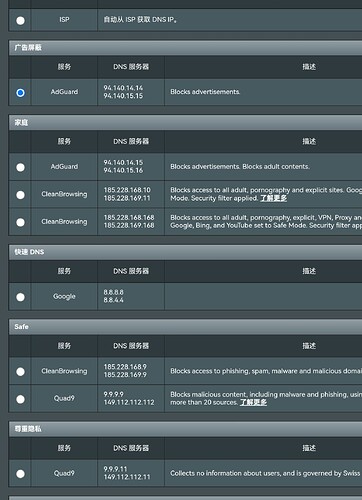The height and width of the screenshot is (500, 362).
Task: Select the ISP radio button
Action: (20, 20)
